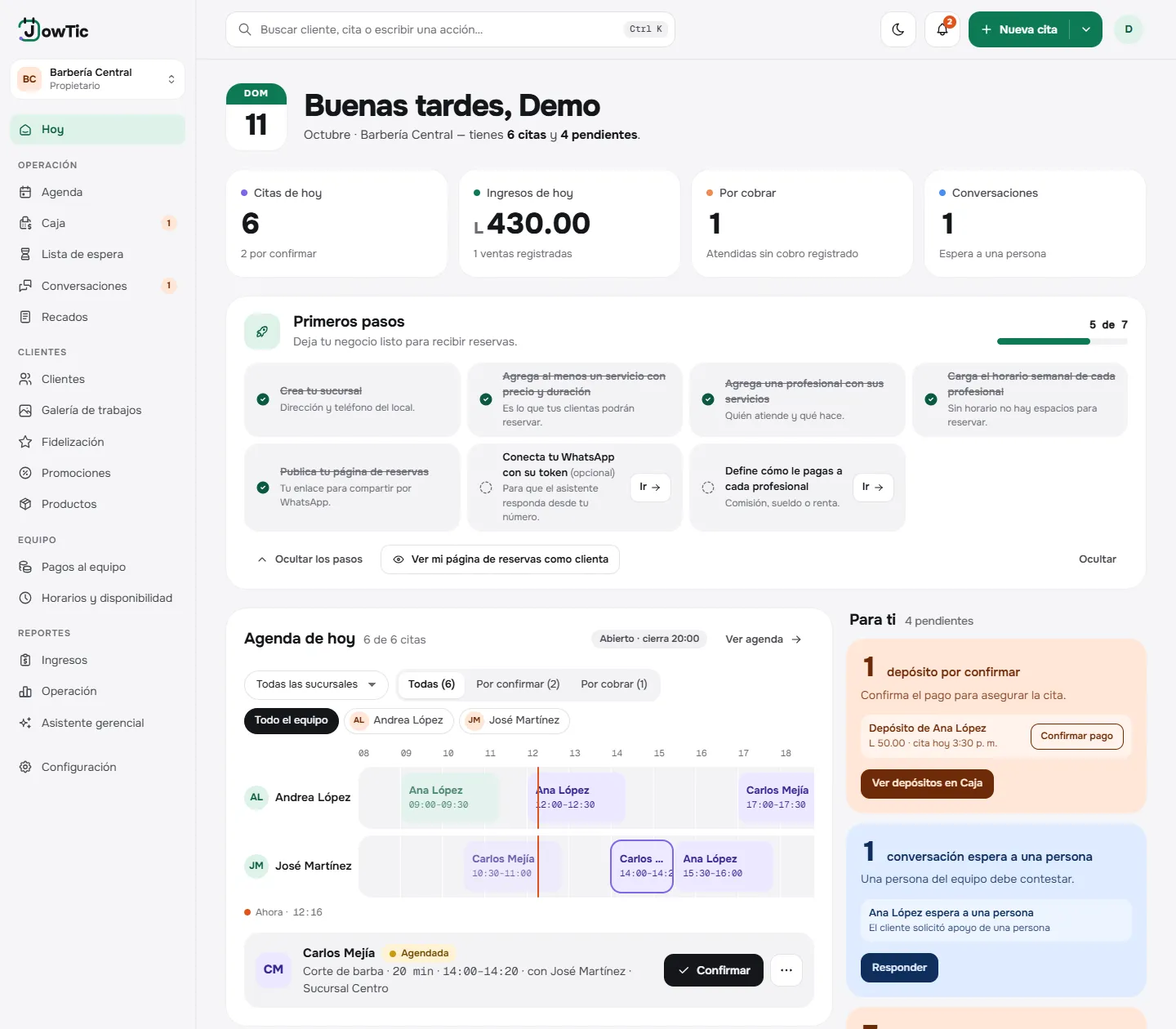Open Horarios y disponibilidad
Viewport: 1176px width, 1029px height.
(98, 598)
